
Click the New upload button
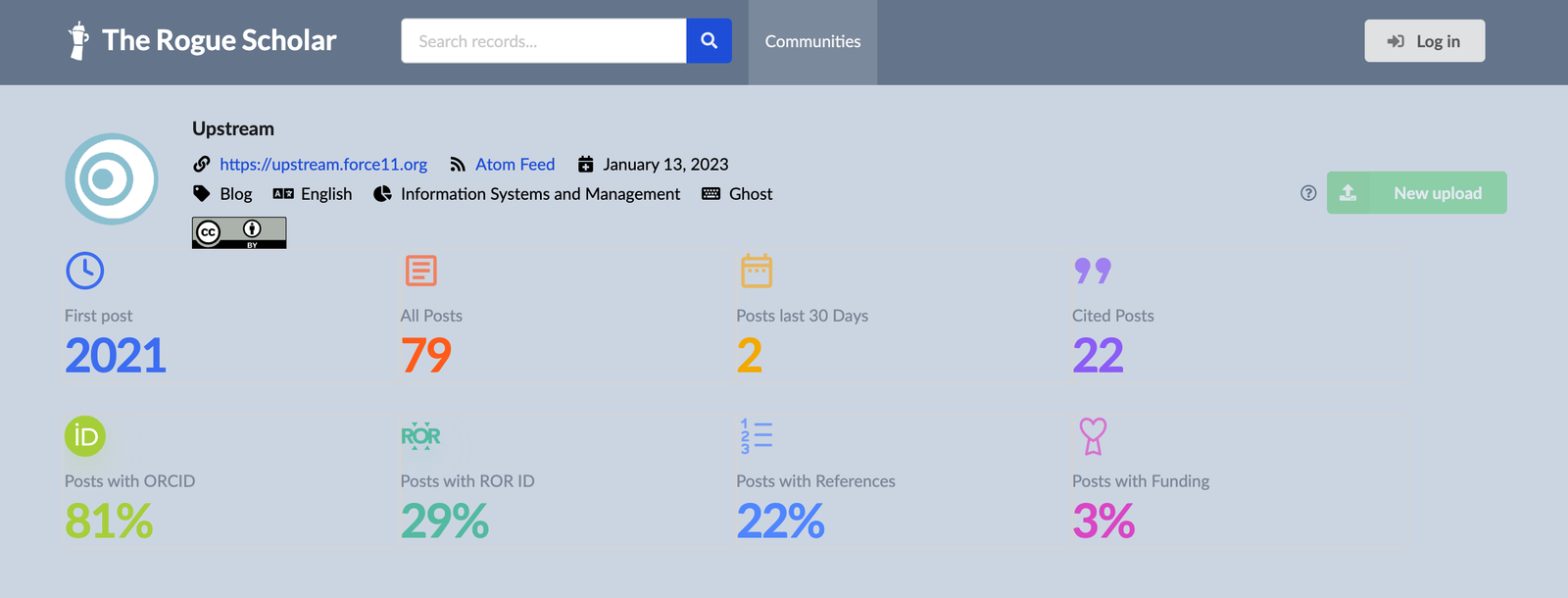tap(1416, 193)
